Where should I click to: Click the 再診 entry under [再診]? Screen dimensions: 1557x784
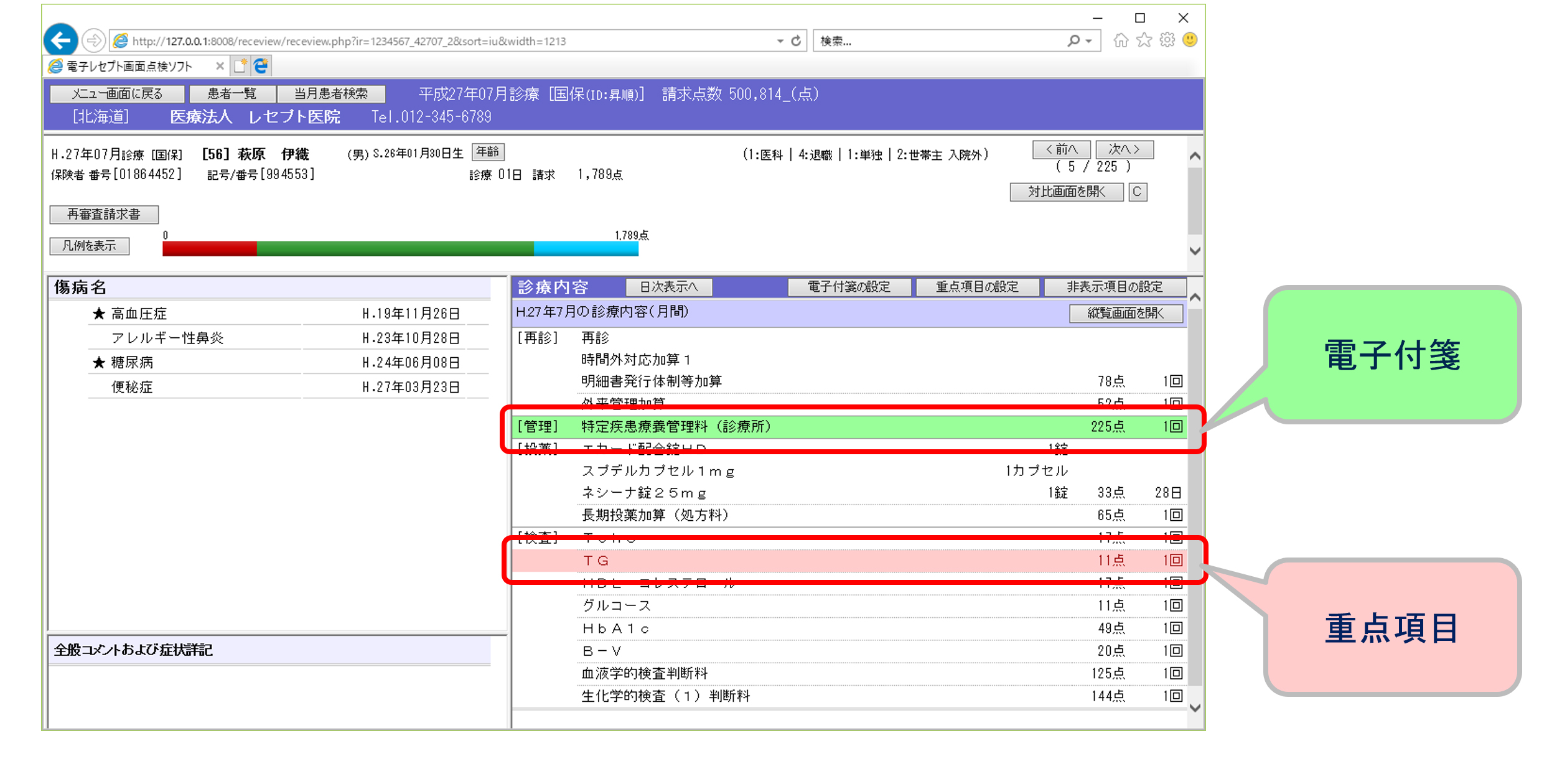click(x=596, y=338)
